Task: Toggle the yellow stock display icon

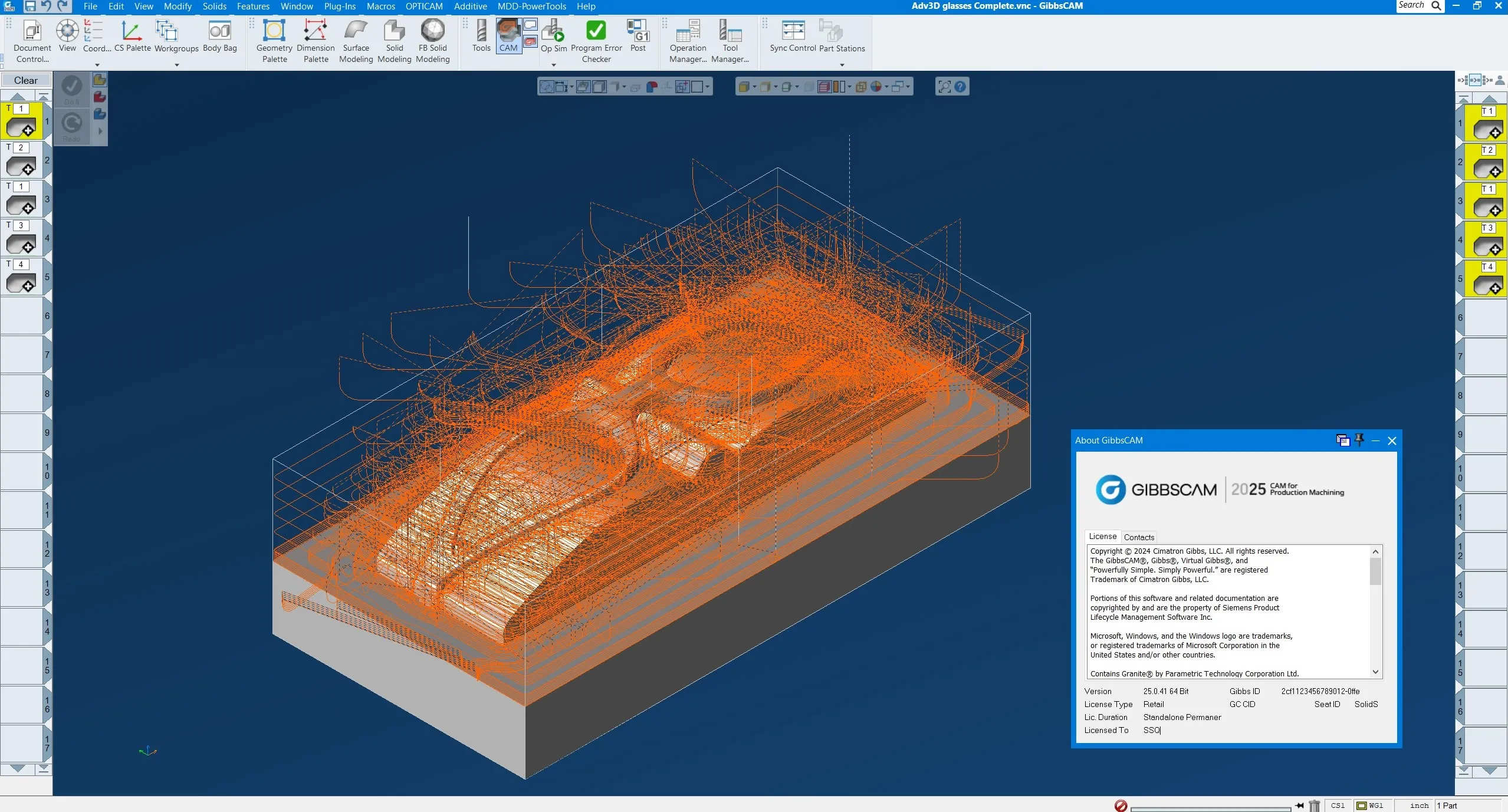Action: point(100,80)
